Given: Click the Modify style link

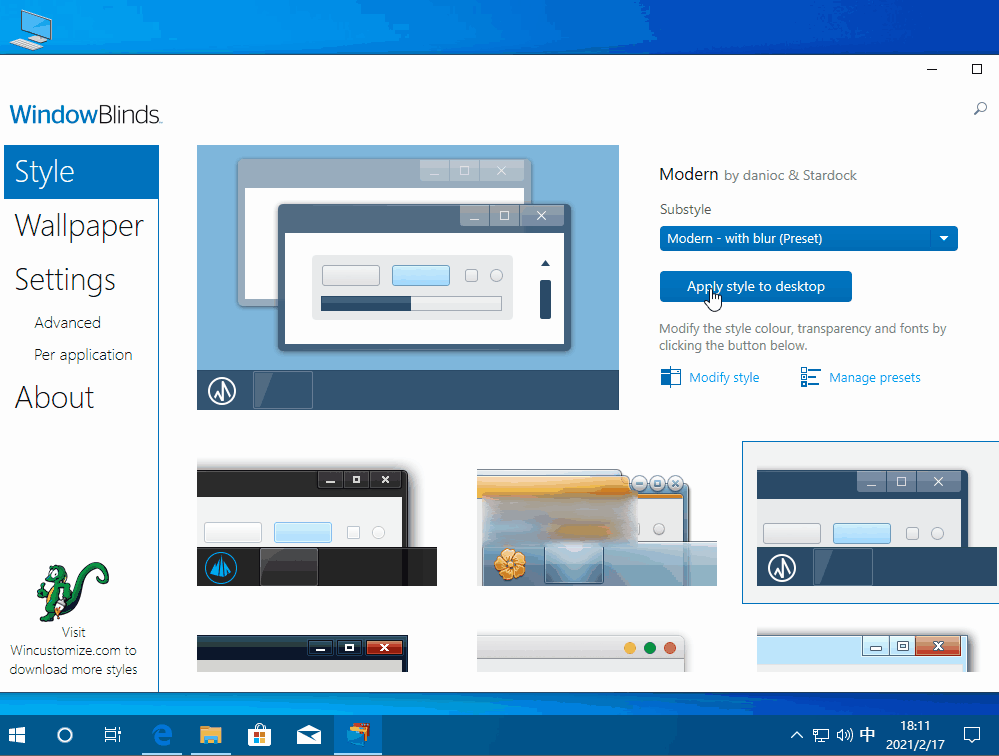Looking at the screenshot, I should [724, 378].
